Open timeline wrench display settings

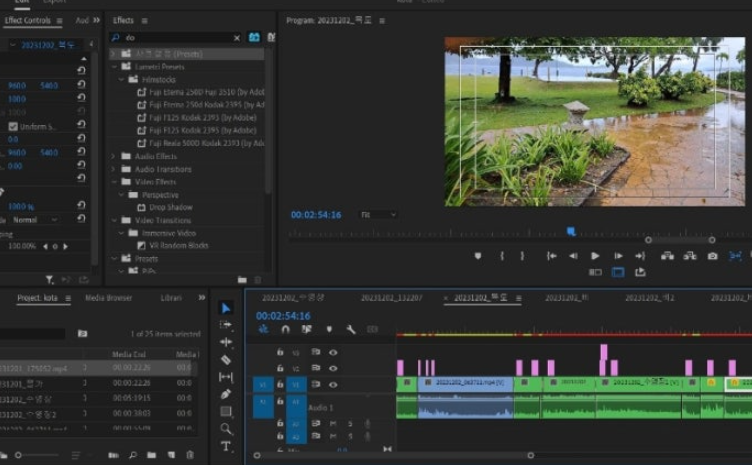pyautogui.click(x=351, y=329)
